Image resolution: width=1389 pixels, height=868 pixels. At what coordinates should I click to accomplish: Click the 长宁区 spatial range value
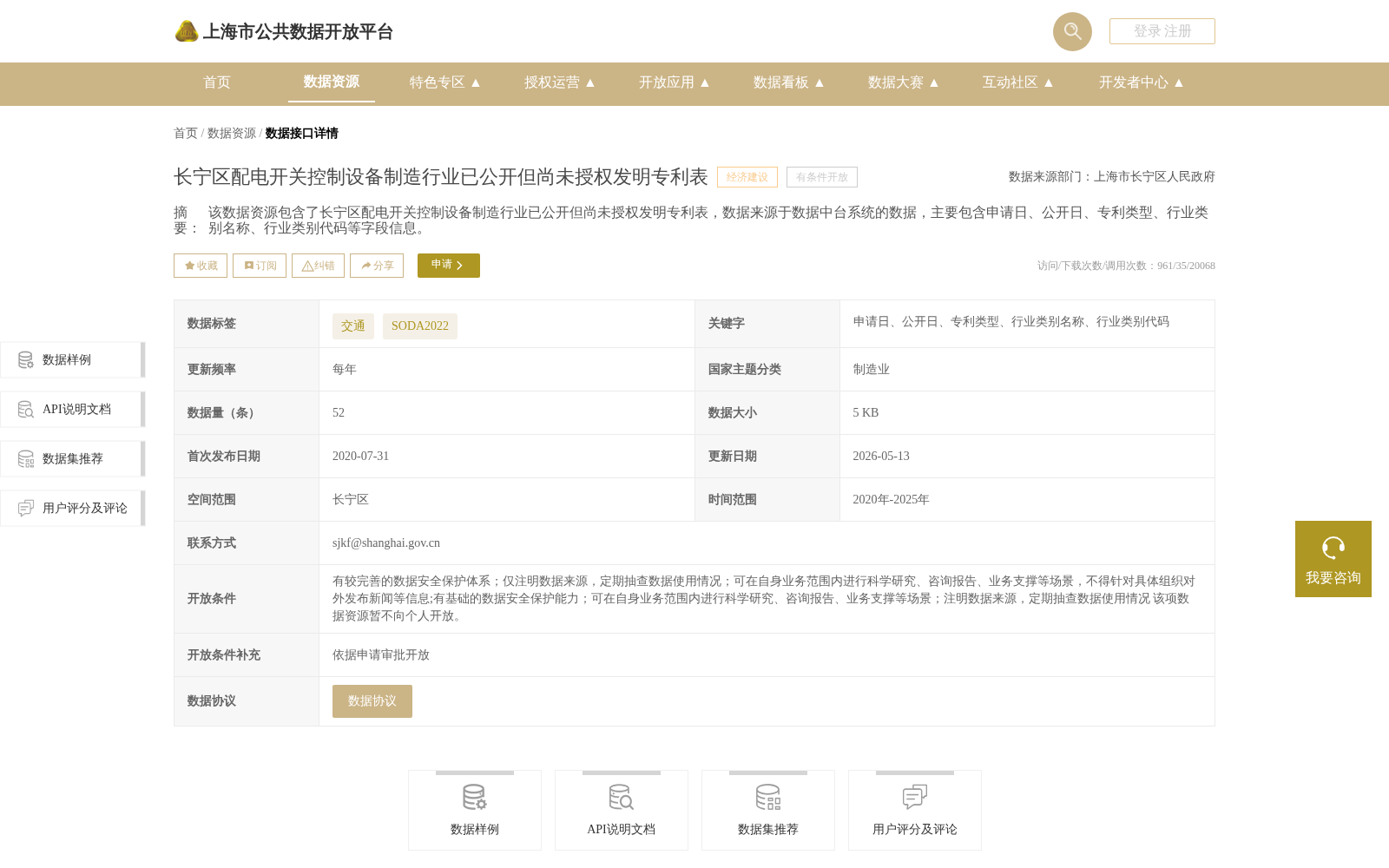(x=351, y=500)
